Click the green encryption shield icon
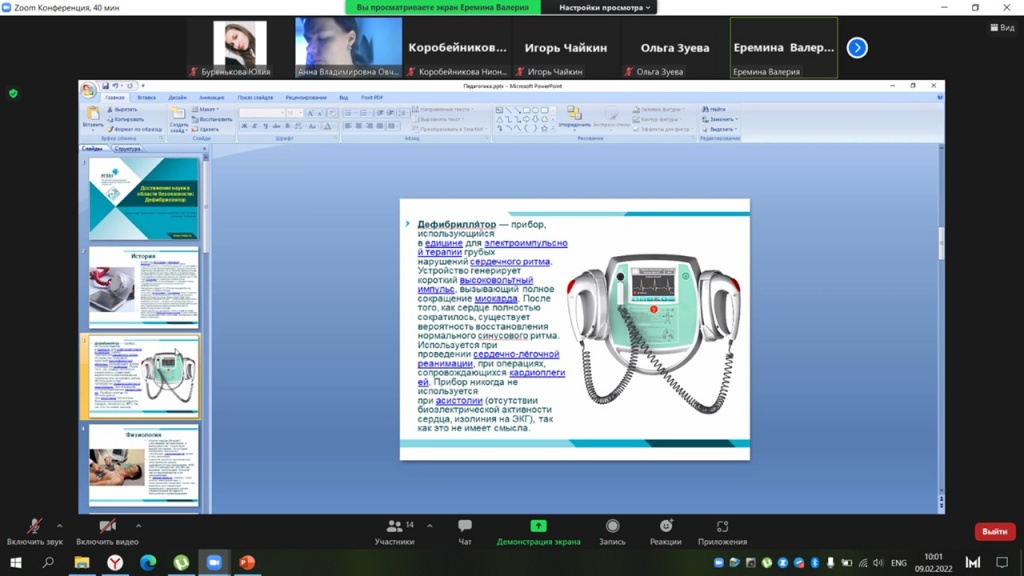 tap(13, 93)
